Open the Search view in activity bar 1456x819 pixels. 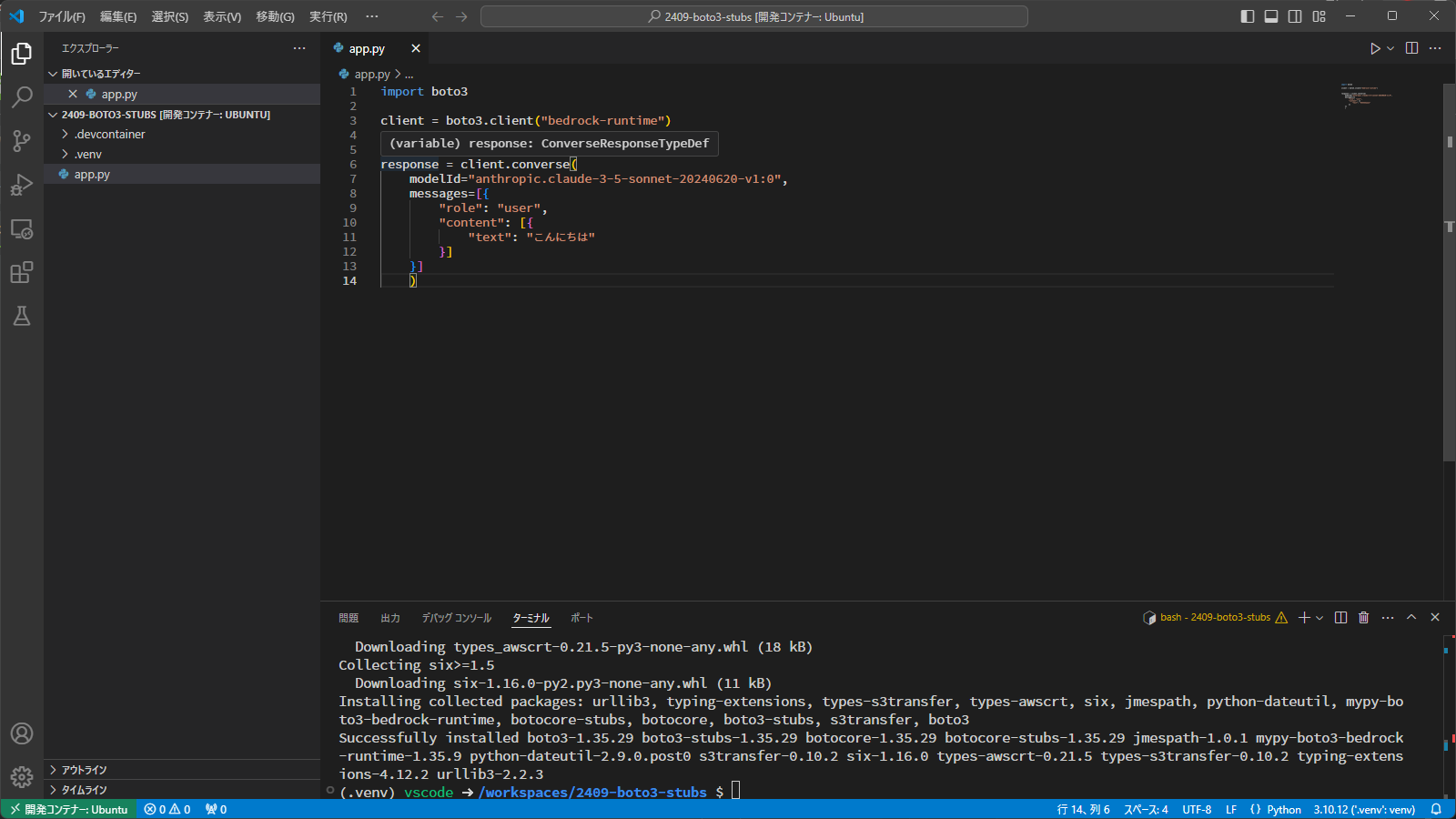coord(22,96)
